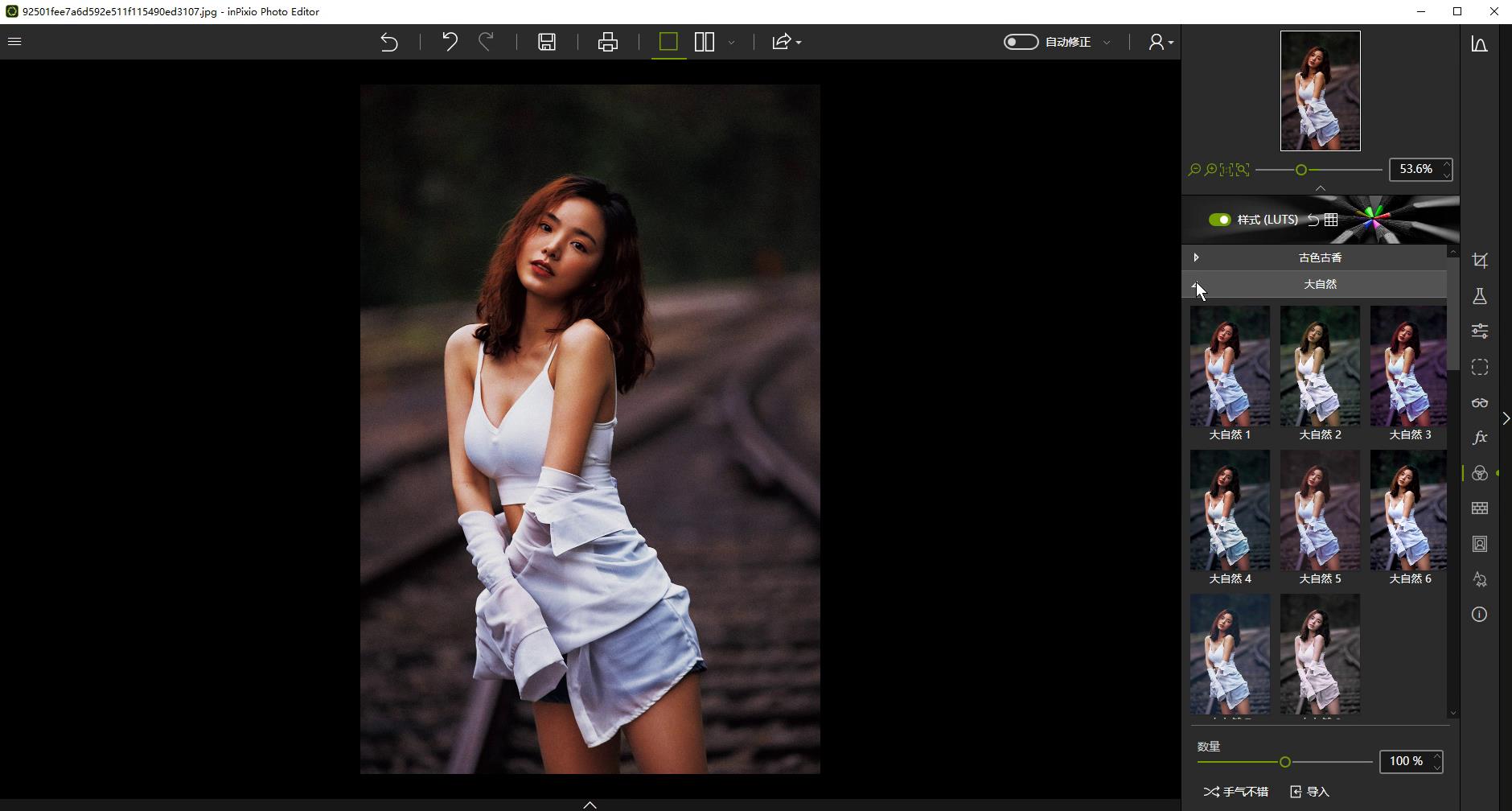This screenshot has width=1512, height=811.
Task: Click the main photo canvas
Action: (590, 429)
